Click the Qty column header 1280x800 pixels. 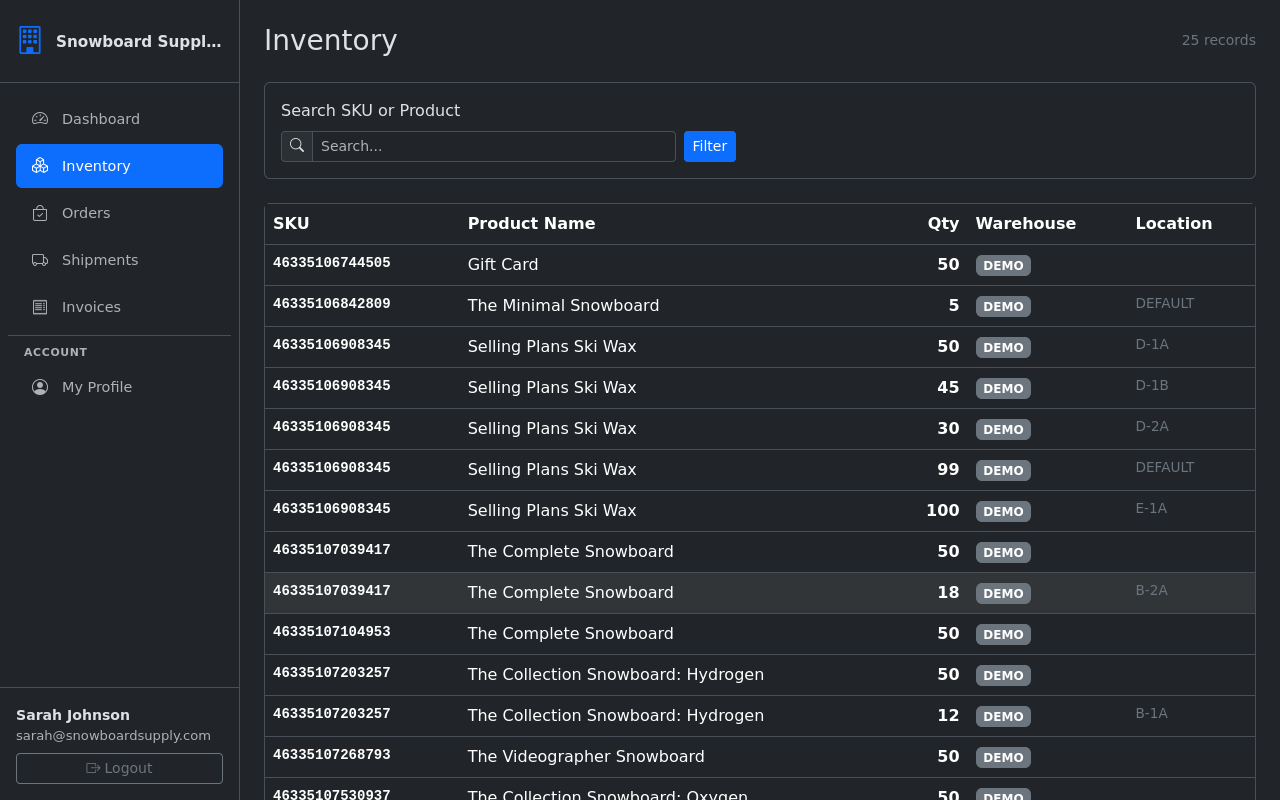tap(943, 223)
